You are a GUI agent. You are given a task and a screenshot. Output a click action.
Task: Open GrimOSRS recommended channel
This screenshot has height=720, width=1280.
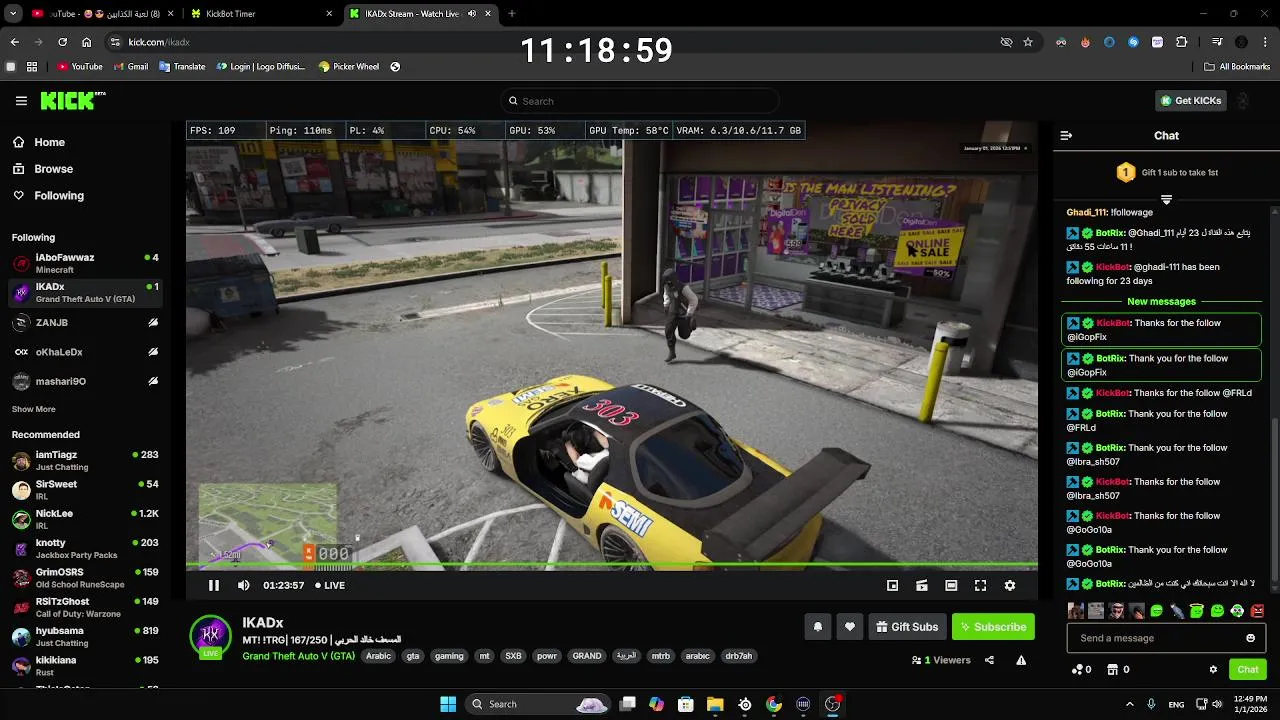(x=85, y=578)
